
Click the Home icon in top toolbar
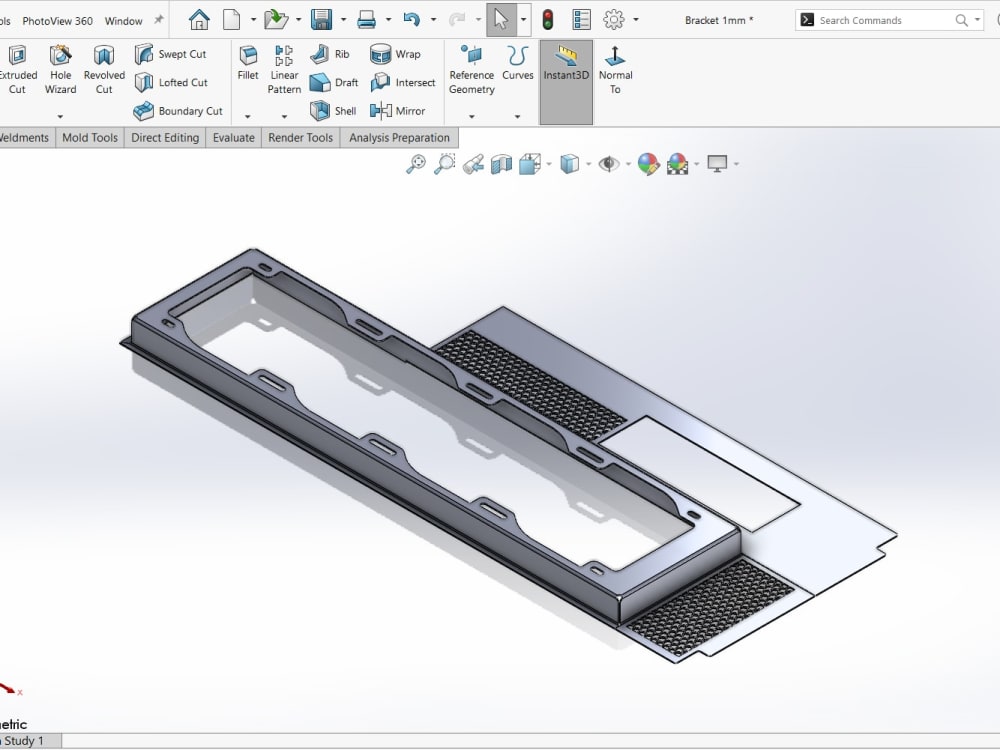click(x=199, y=20)
